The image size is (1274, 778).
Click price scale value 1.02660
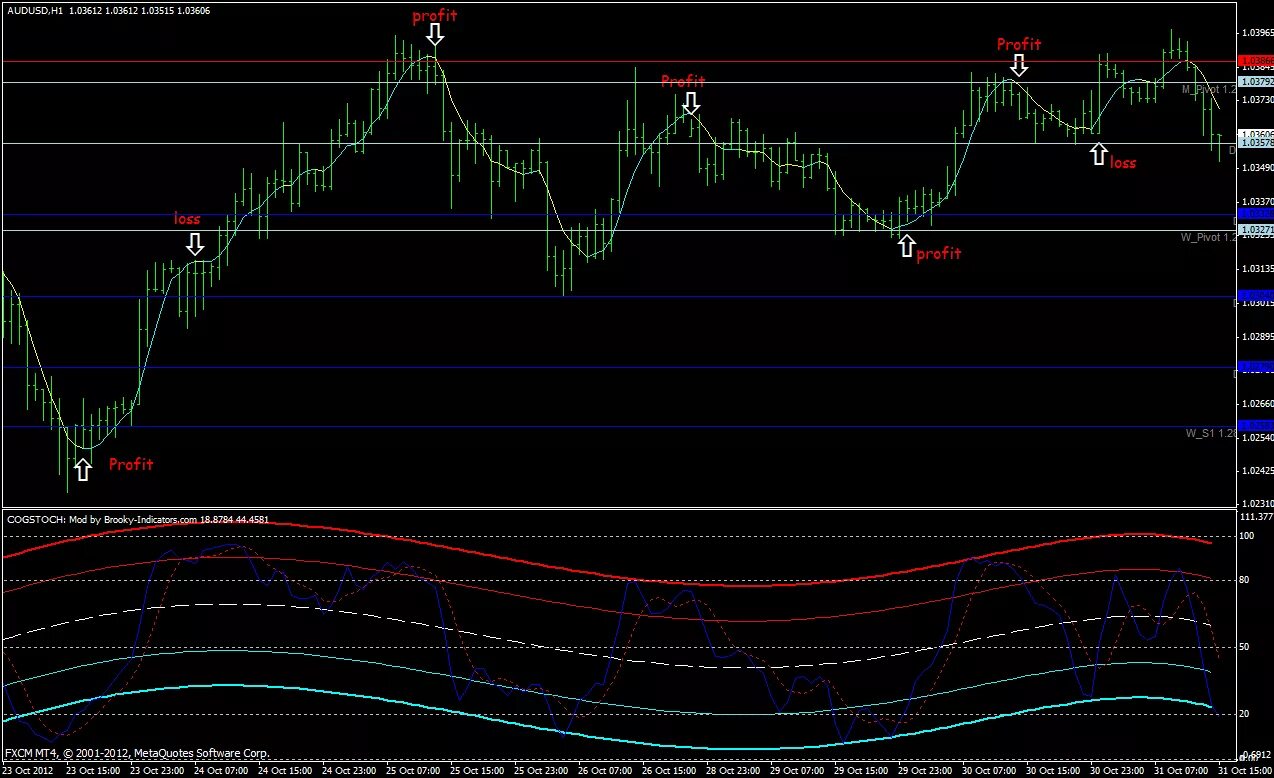click(1256, 404)
